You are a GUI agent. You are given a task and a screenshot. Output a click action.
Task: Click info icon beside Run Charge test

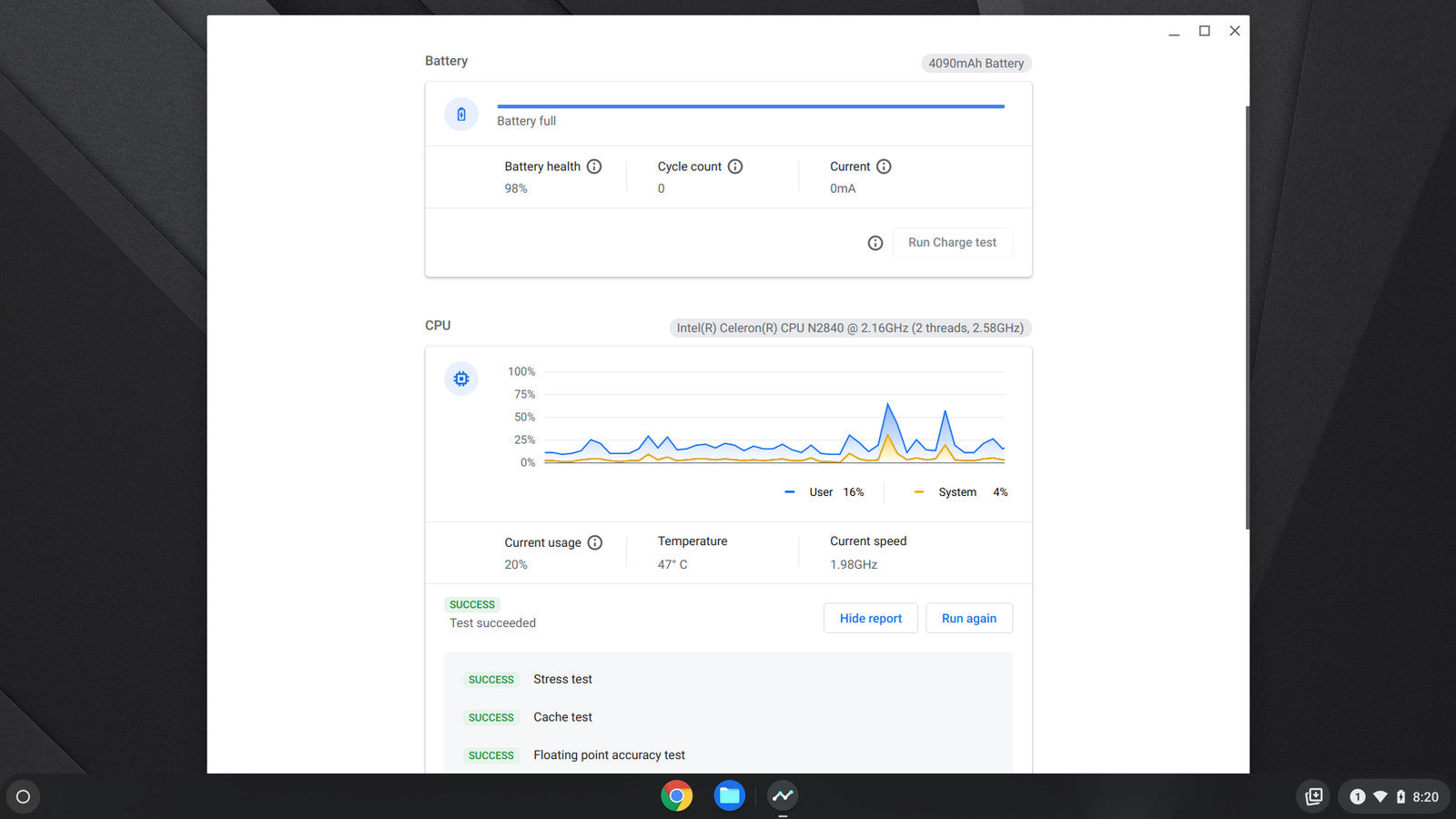coord(875,243)
